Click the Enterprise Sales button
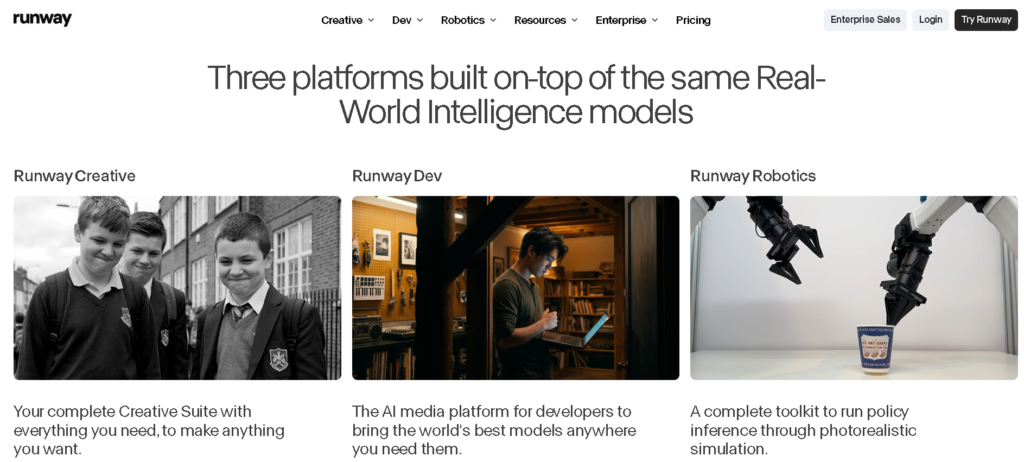 point(865,20)
